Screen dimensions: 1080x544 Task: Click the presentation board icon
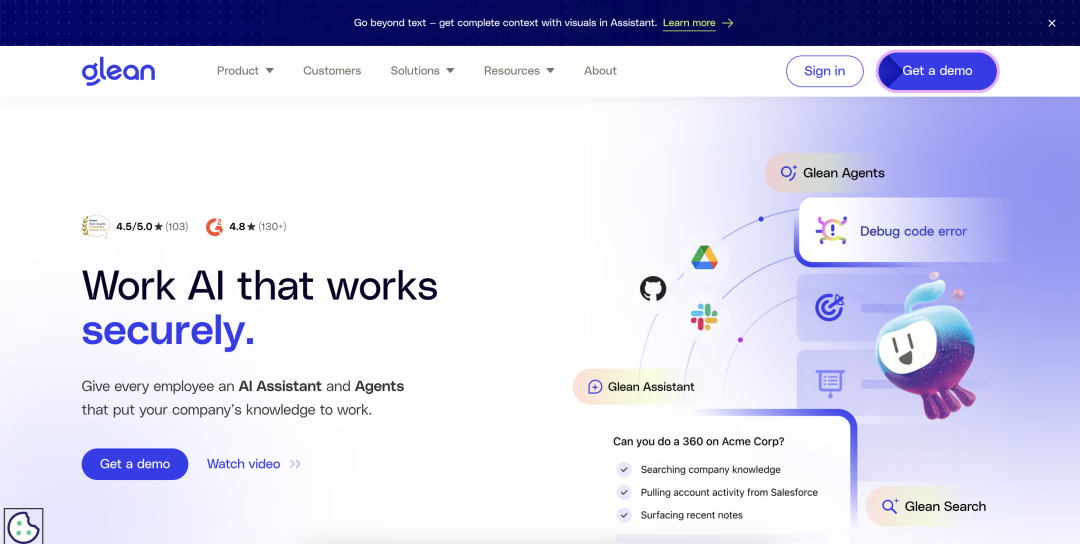830,383
